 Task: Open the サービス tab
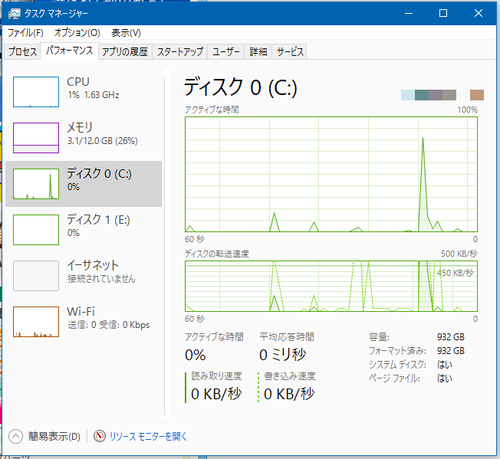pos(290,52)
